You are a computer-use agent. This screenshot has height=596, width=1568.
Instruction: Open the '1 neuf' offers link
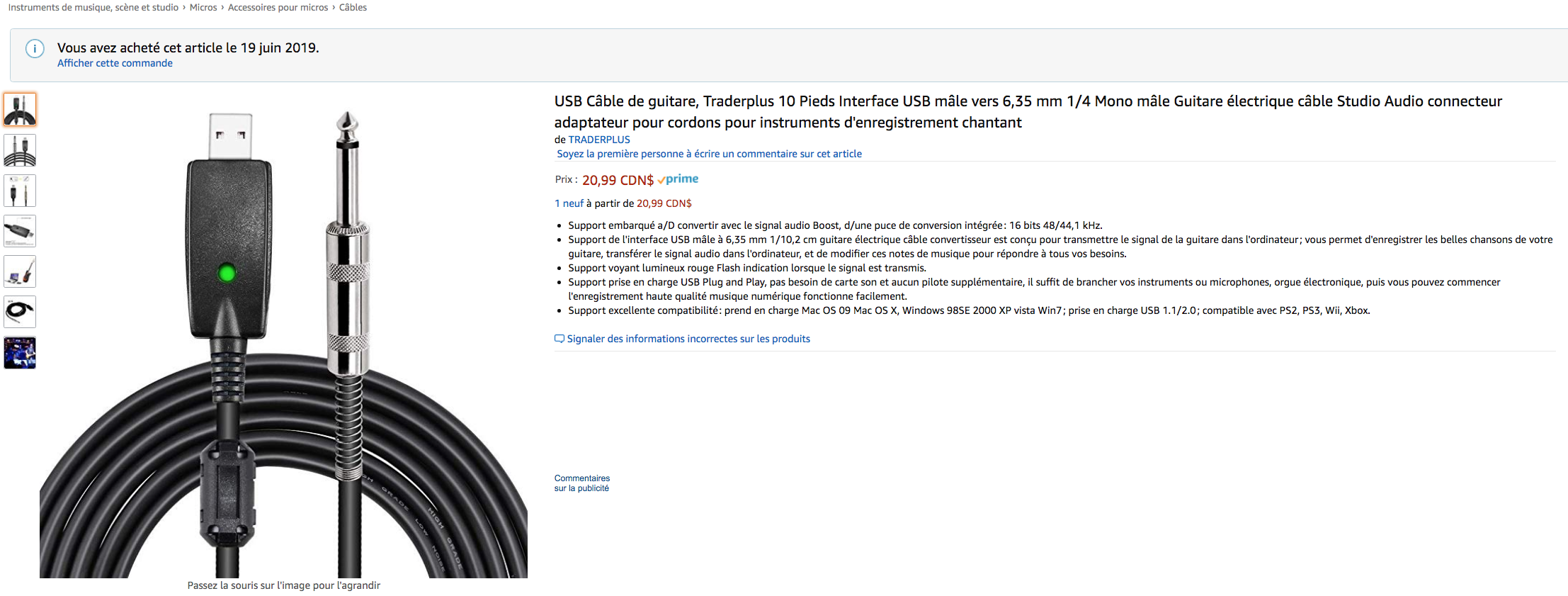coord(569,203)
